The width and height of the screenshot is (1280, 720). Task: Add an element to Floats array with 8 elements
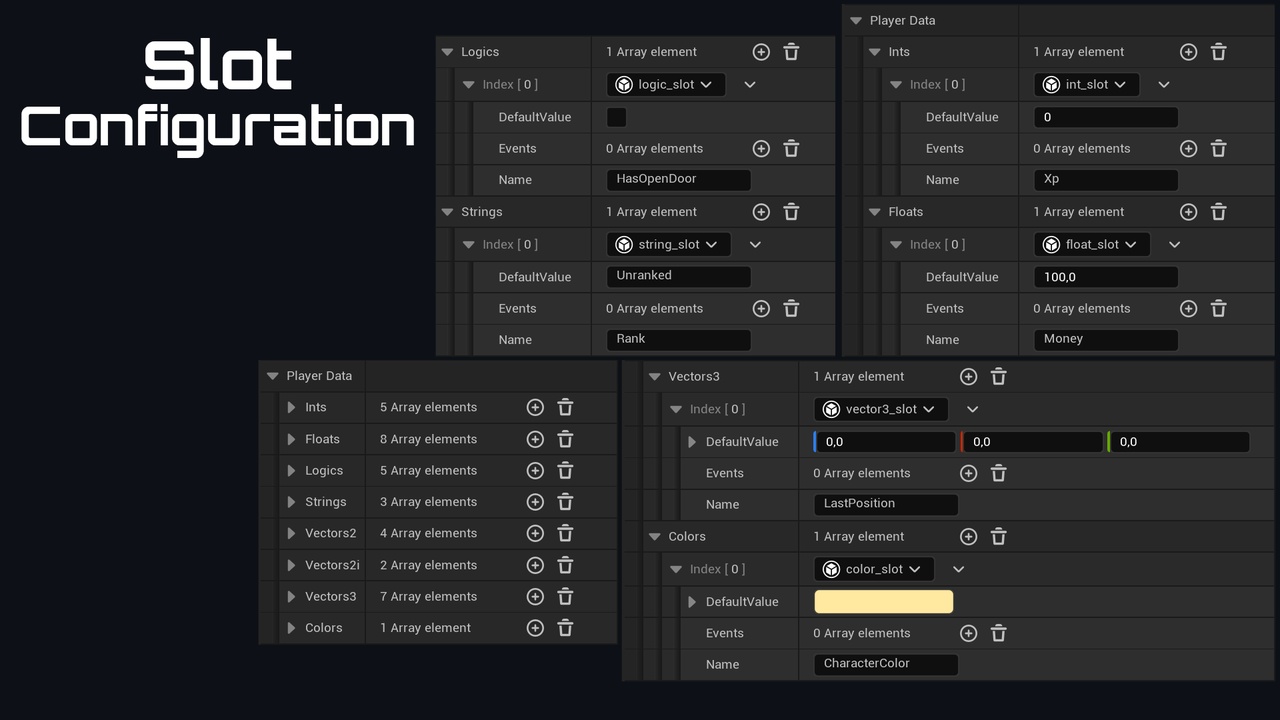coord(535,439)
